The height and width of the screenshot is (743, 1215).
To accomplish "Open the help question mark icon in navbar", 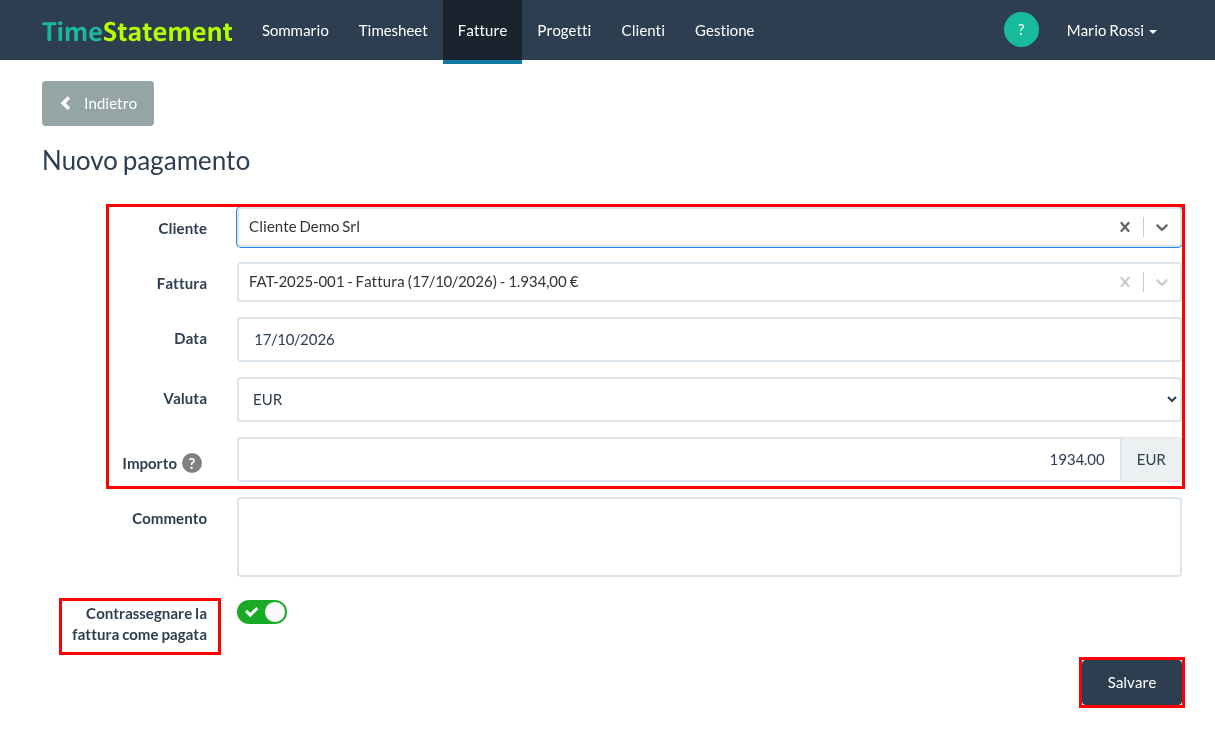I will coord(1021,30).
